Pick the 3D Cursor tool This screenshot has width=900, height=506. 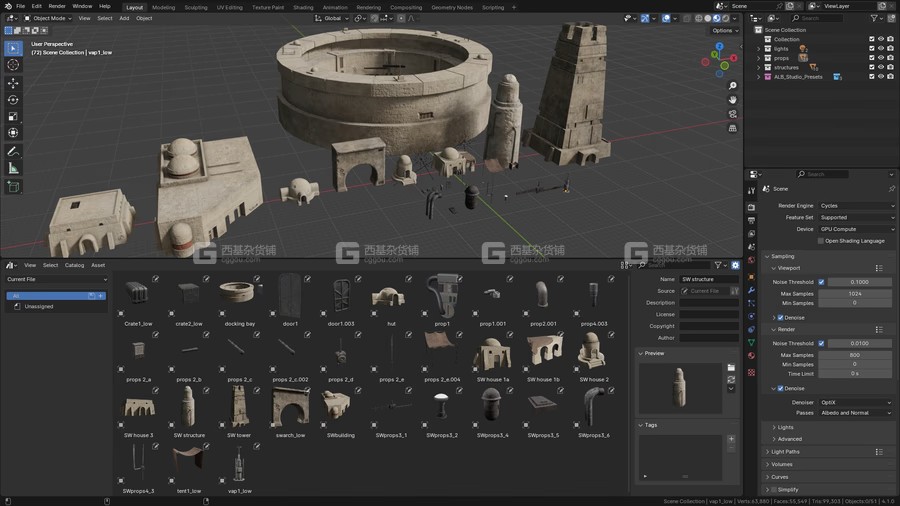click(13, 65)
